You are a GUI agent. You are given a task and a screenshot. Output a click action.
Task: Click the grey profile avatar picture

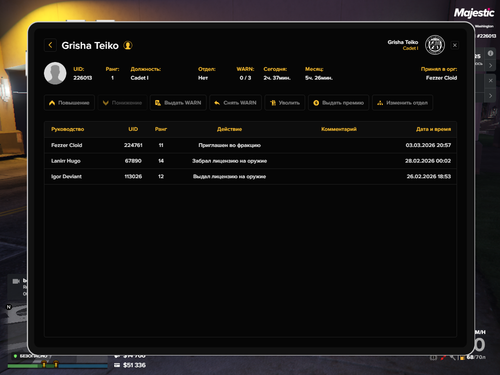click(55, 73)
